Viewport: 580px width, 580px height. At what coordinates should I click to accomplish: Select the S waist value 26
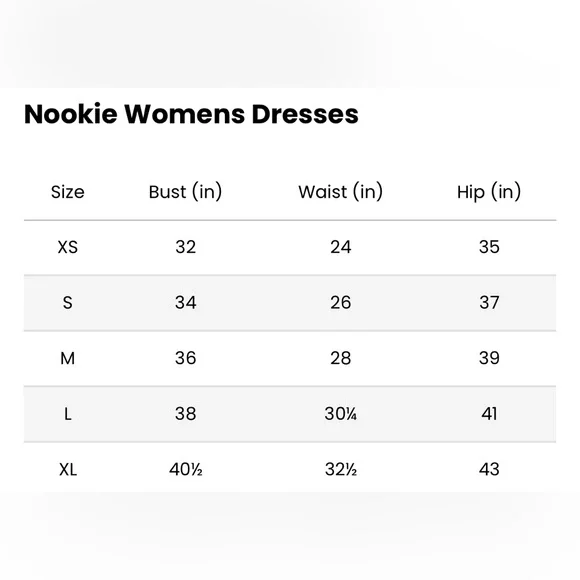pos(341,303)
